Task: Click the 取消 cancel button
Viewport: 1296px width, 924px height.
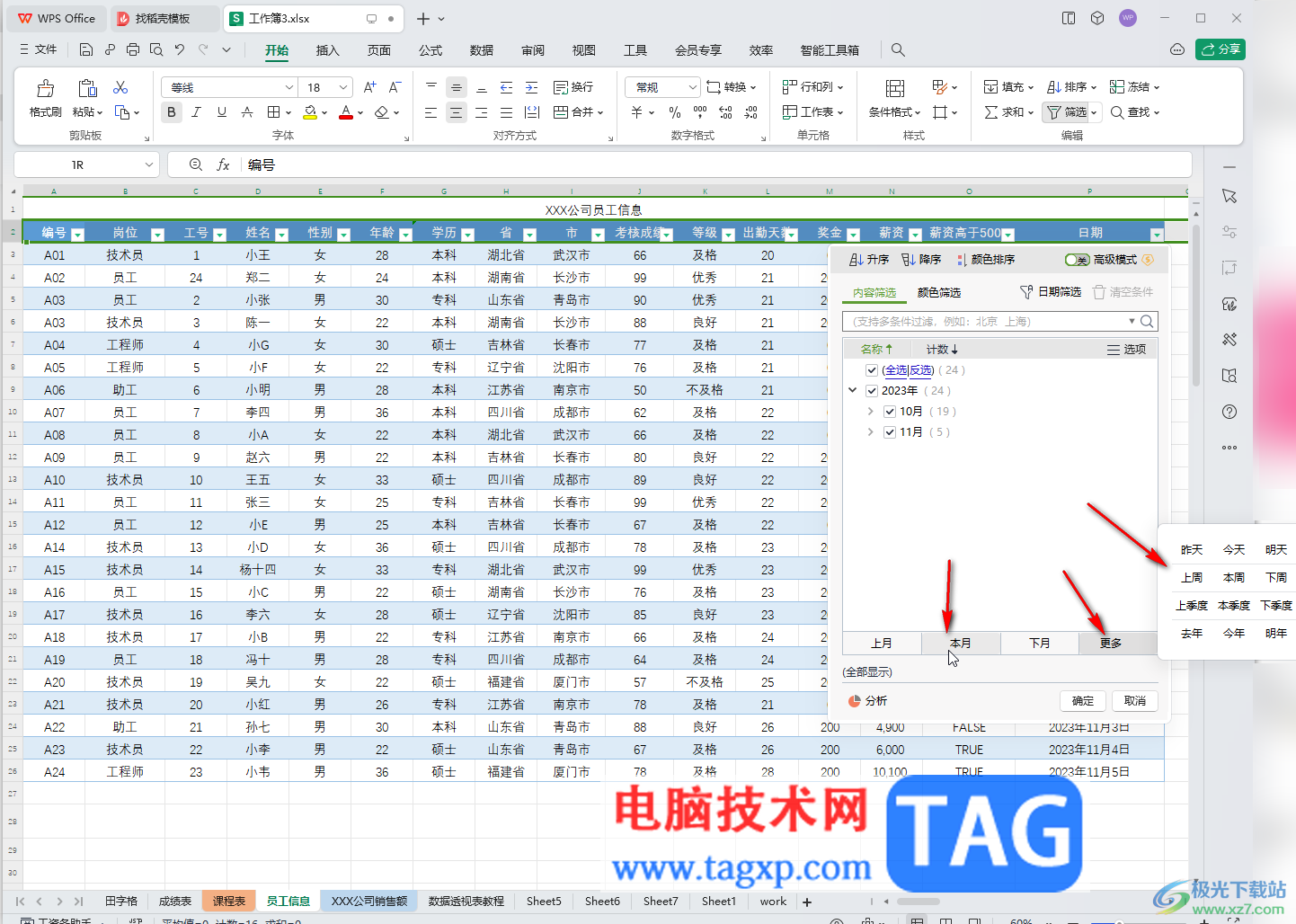Action: click(x=1135, y=701)
